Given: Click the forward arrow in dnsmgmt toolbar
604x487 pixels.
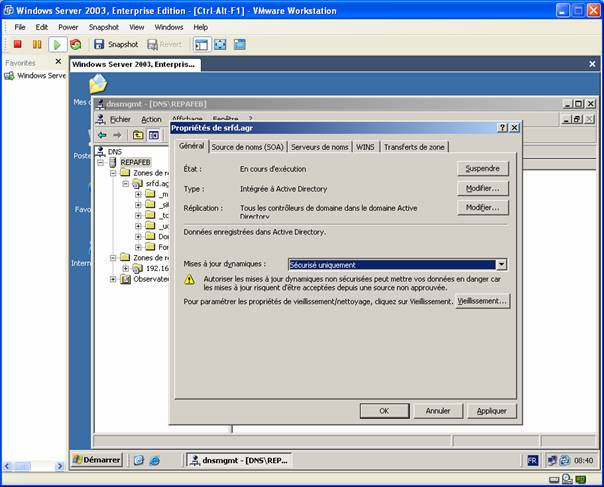Looking at the screenshot, I should coord(117,135).
